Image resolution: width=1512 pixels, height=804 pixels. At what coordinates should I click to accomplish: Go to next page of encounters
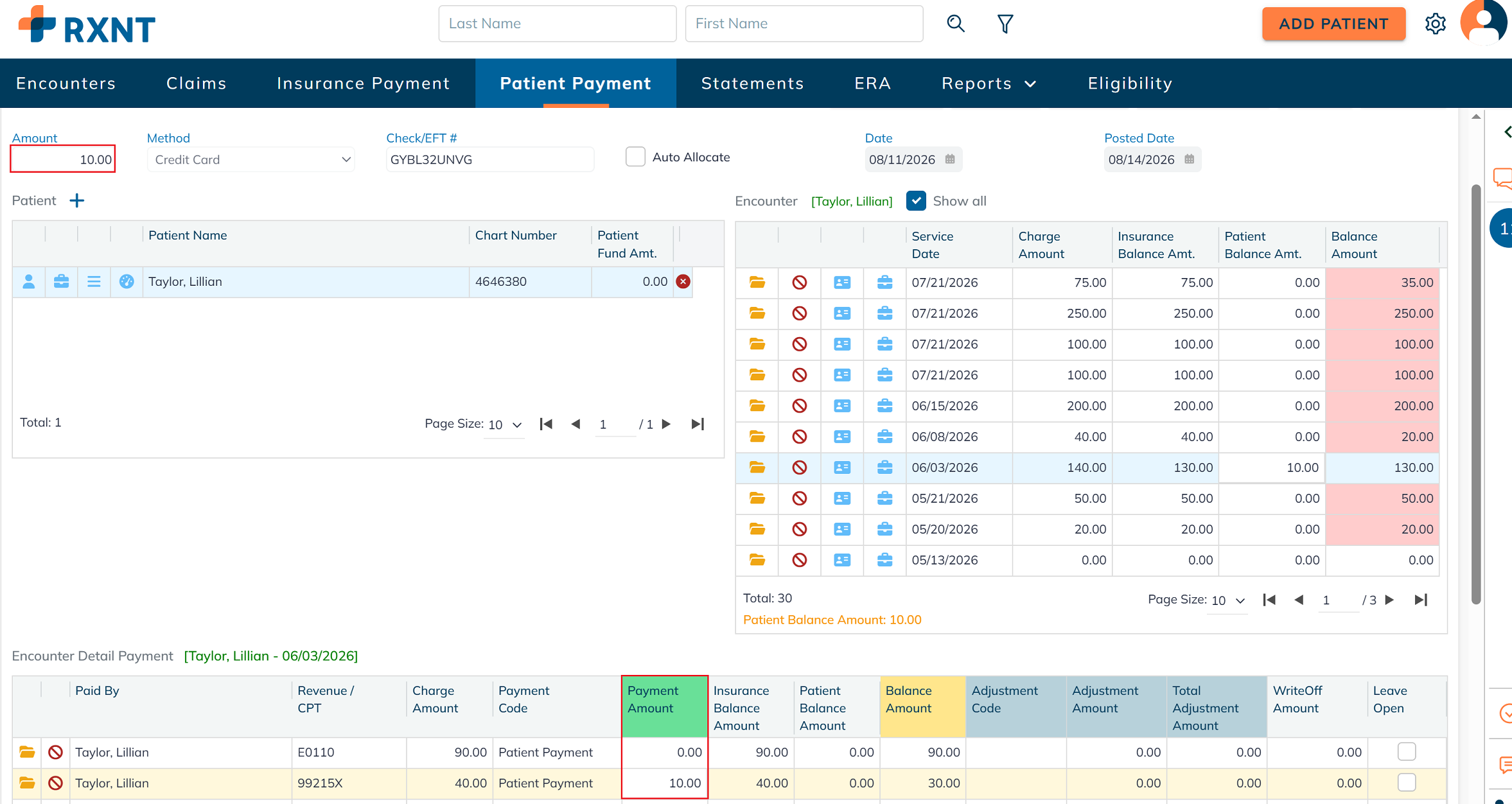click(x=1389, y=600)
